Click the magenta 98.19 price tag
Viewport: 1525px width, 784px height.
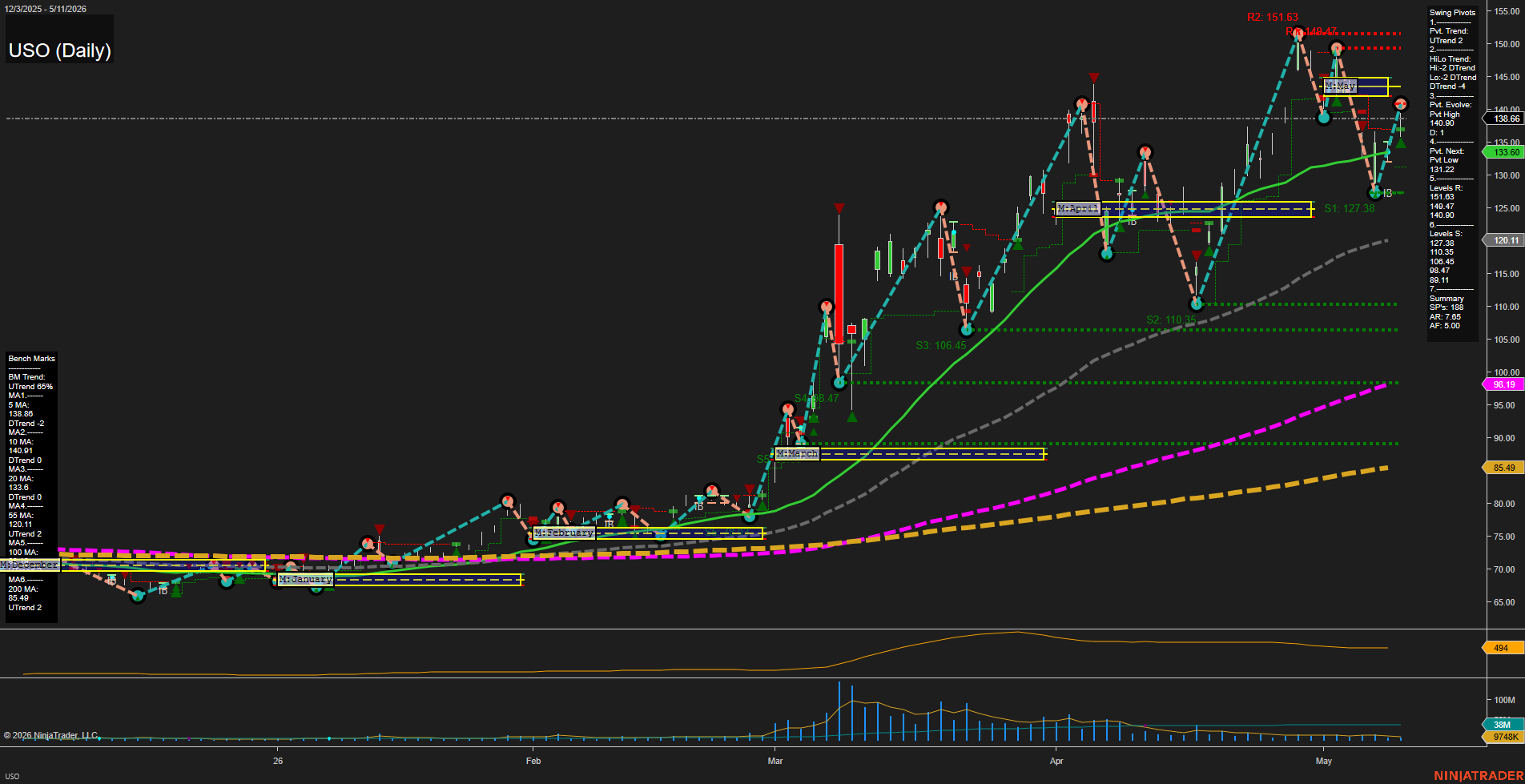(1504, 384)
